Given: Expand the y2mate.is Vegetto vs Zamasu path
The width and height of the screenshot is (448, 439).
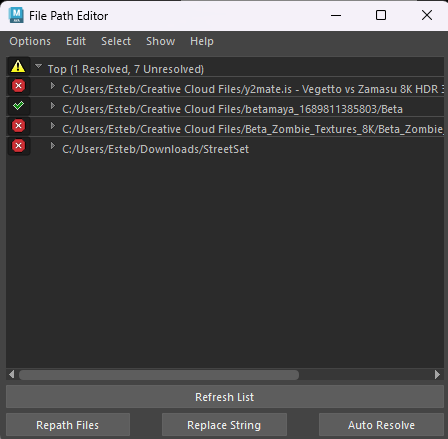Looking at the screenshot, I should coord(53,86).
